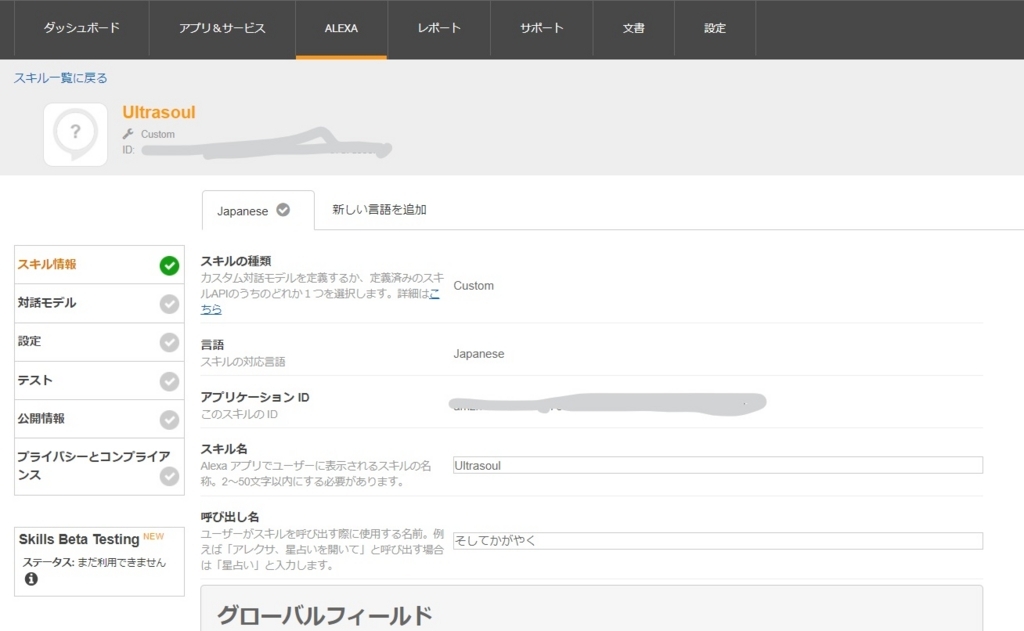Viewport: 1024px width, 631px height.
Task: Select スキル情報 in the sidebar
Action: (99, 265)
